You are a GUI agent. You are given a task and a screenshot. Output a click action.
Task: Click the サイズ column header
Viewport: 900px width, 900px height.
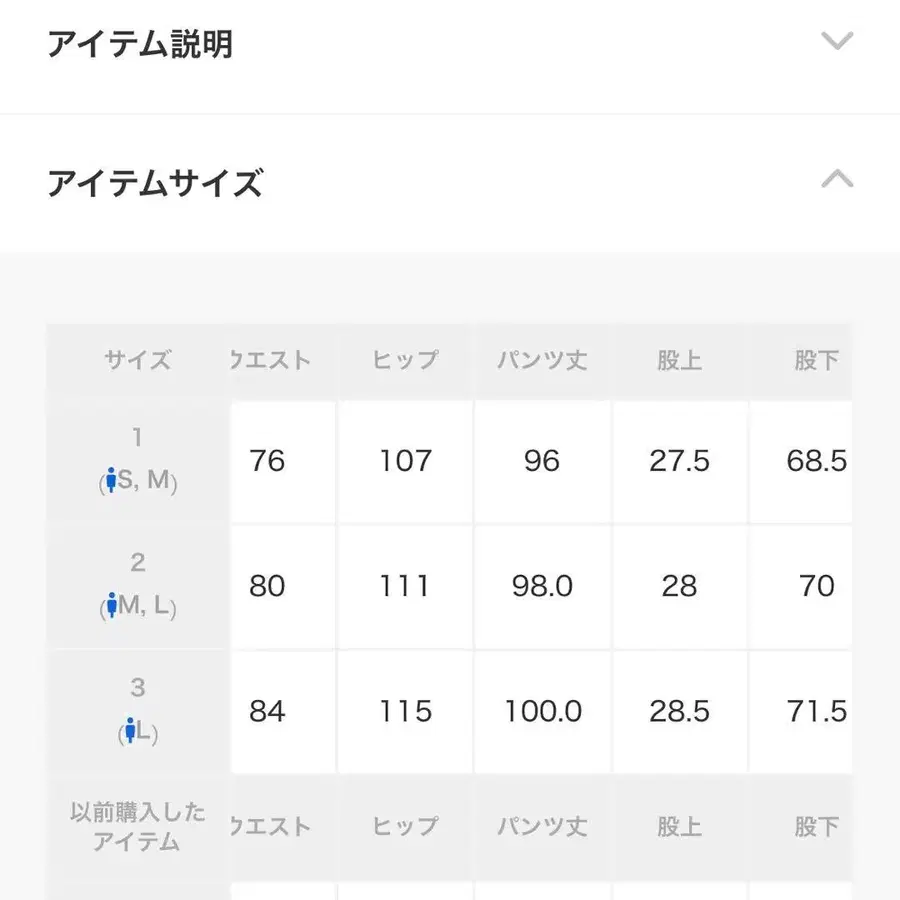pyautogui.click(x=138, y=361)
